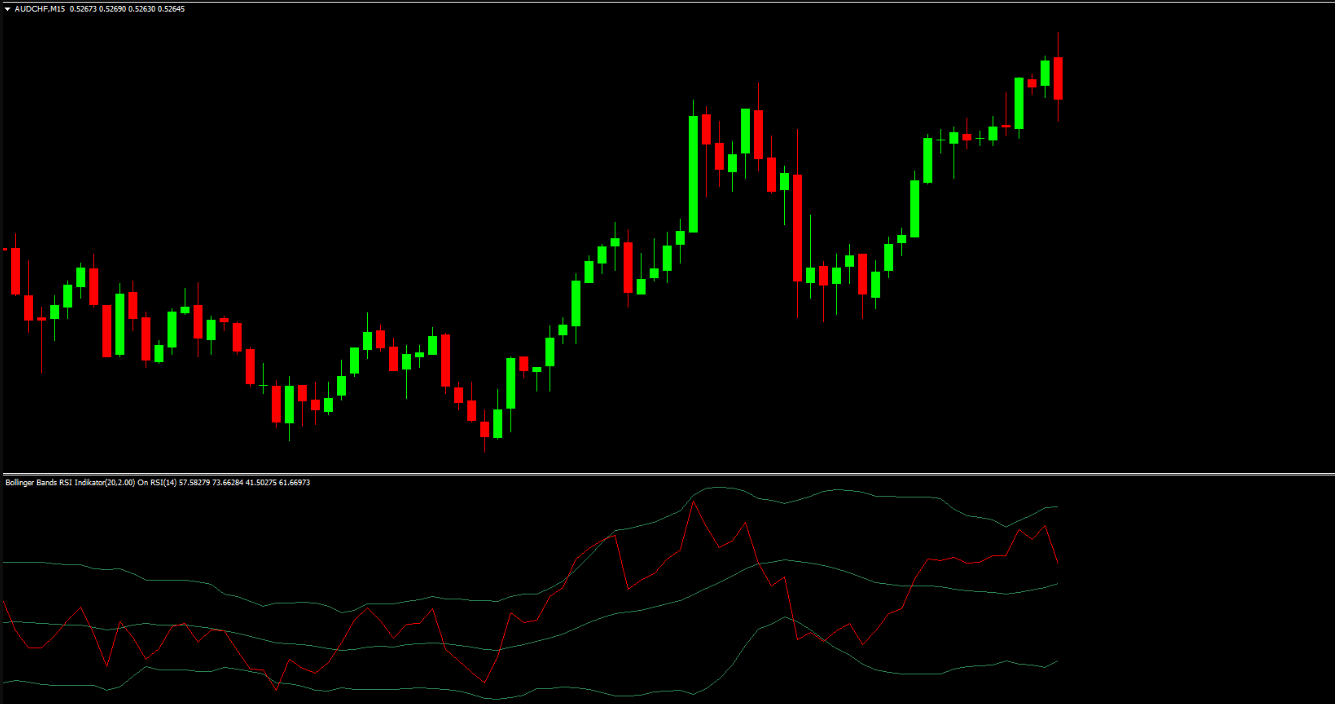Viewport: 1335px width, 704px height.
Task: Open the one-click trading dropdown triangle
Action: tap(8, 9)
